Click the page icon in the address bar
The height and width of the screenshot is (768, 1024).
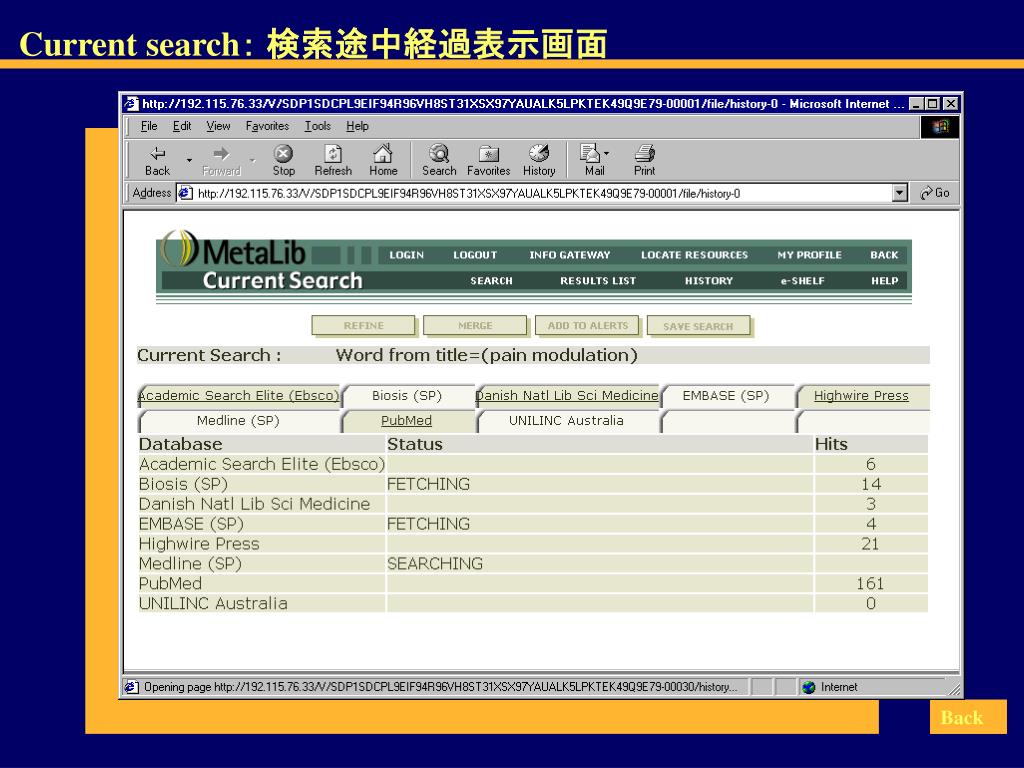tap(185, 193)
